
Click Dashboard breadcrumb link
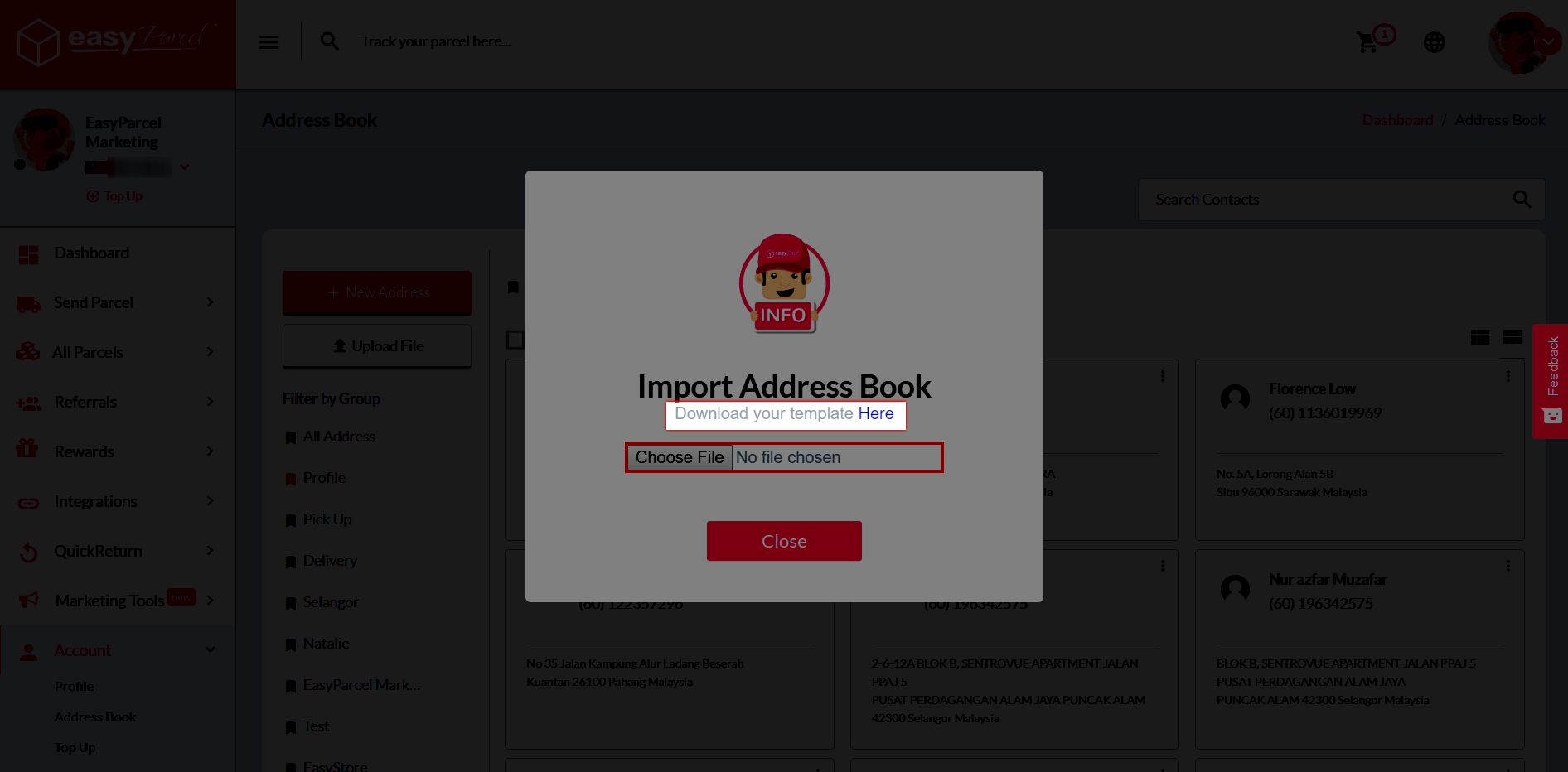(1397, 120)
